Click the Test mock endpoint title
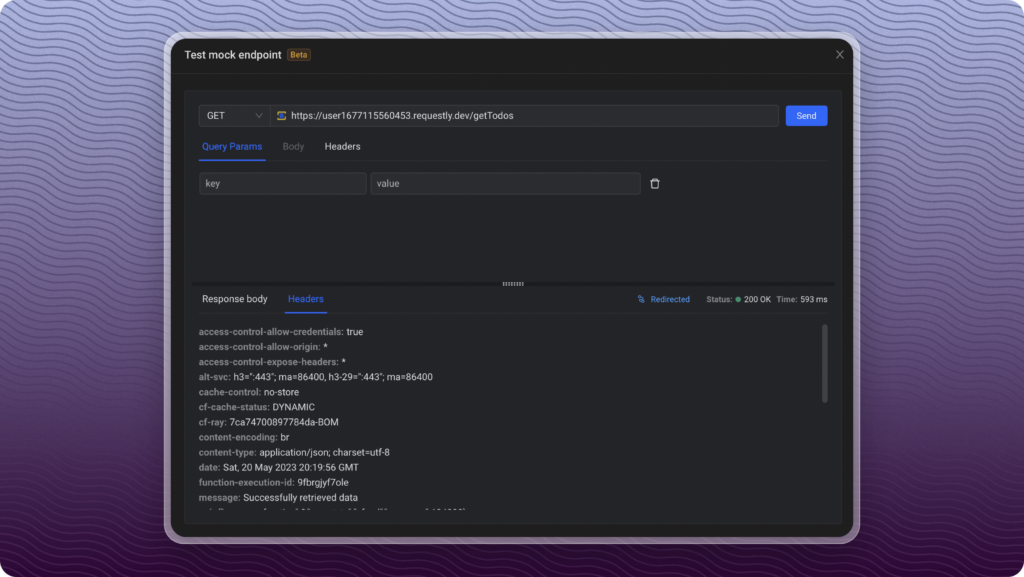 click(232, 55)
